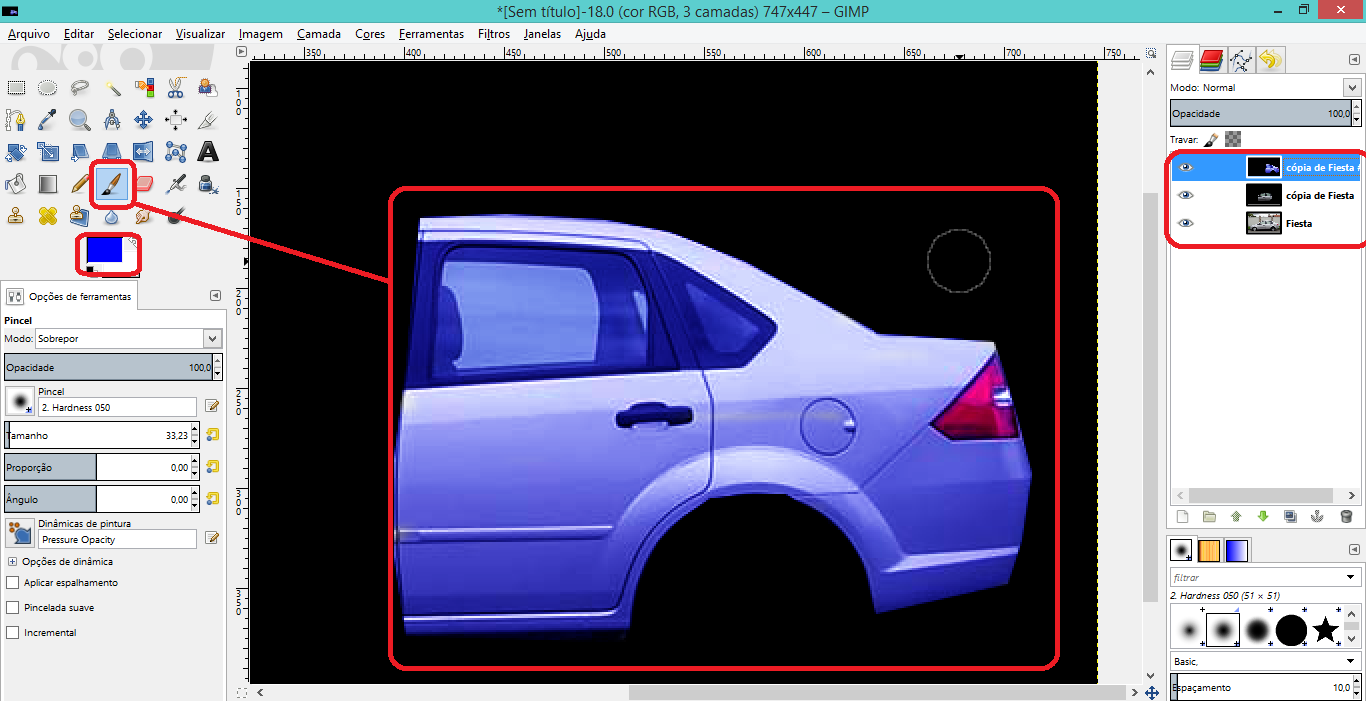Viewport: 1366px width, 701px height.
Task: Switch to the Channels tab
Action: (1212, 61)
